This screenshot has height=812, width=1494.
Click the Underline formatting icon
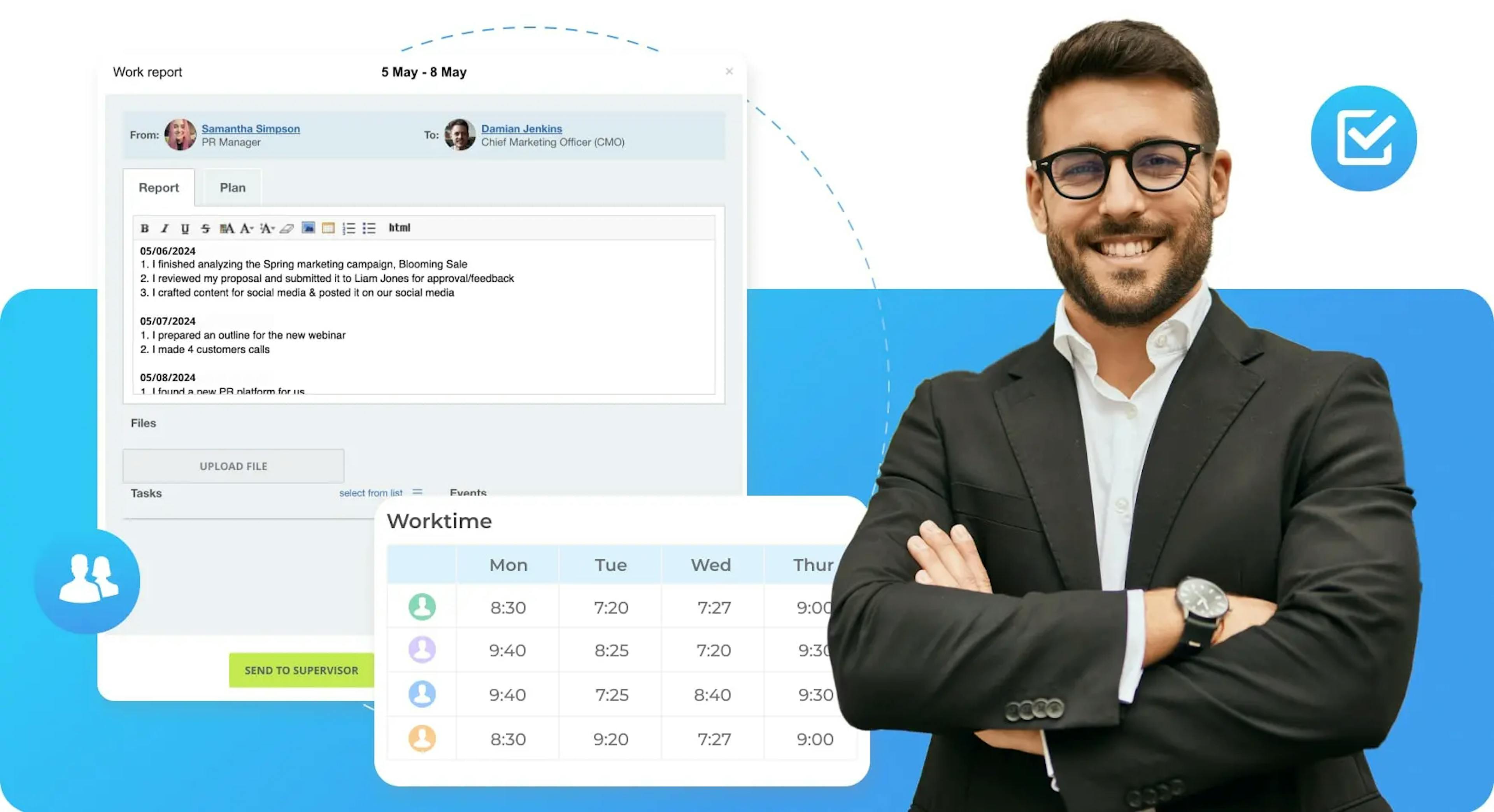(x=184, y=228)
